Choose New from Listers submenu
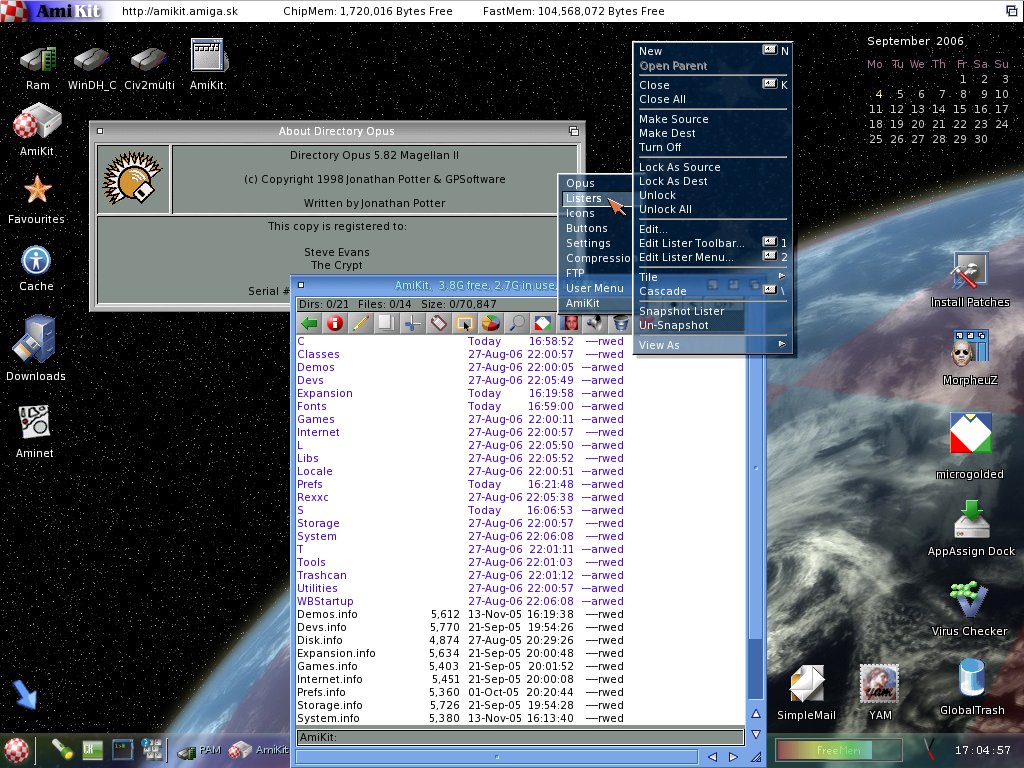Screen dimensions: 1024x768 (712, 51)
